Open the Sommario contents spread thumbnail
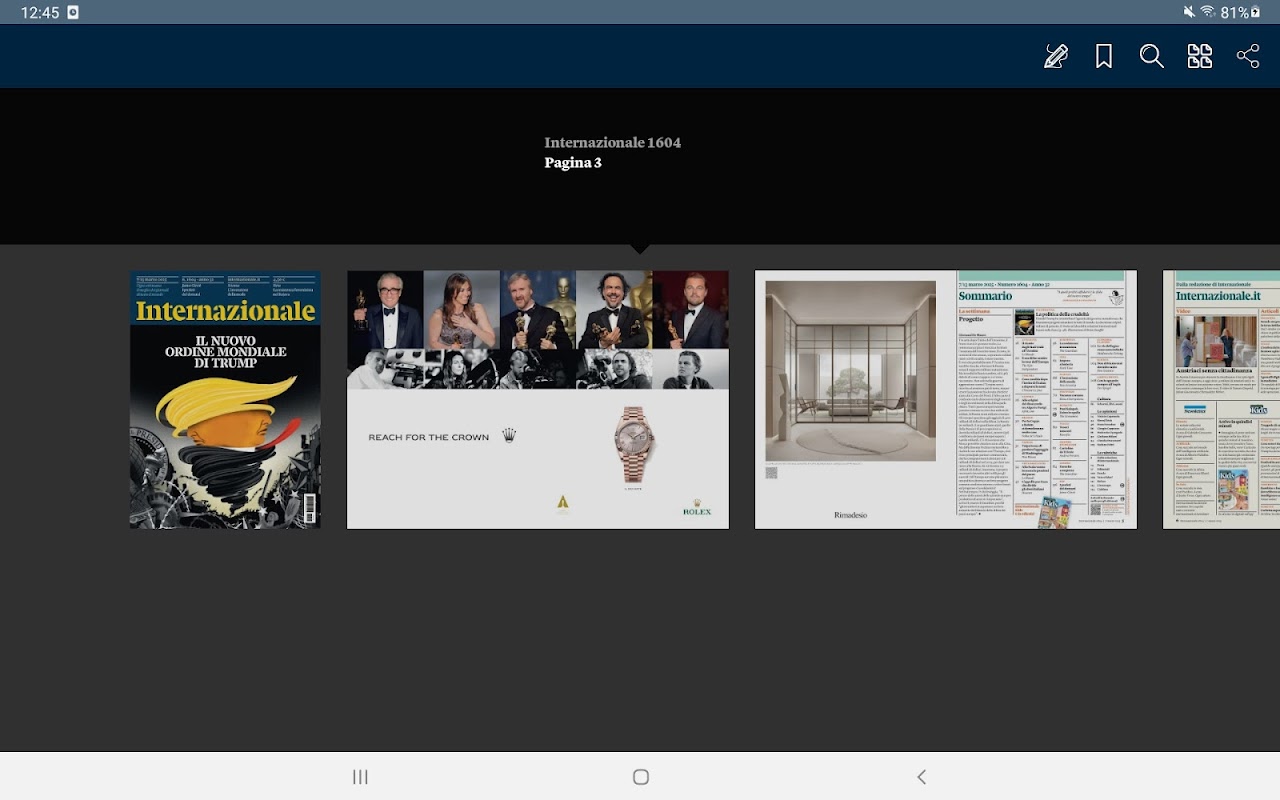 (x=946, y=399)
